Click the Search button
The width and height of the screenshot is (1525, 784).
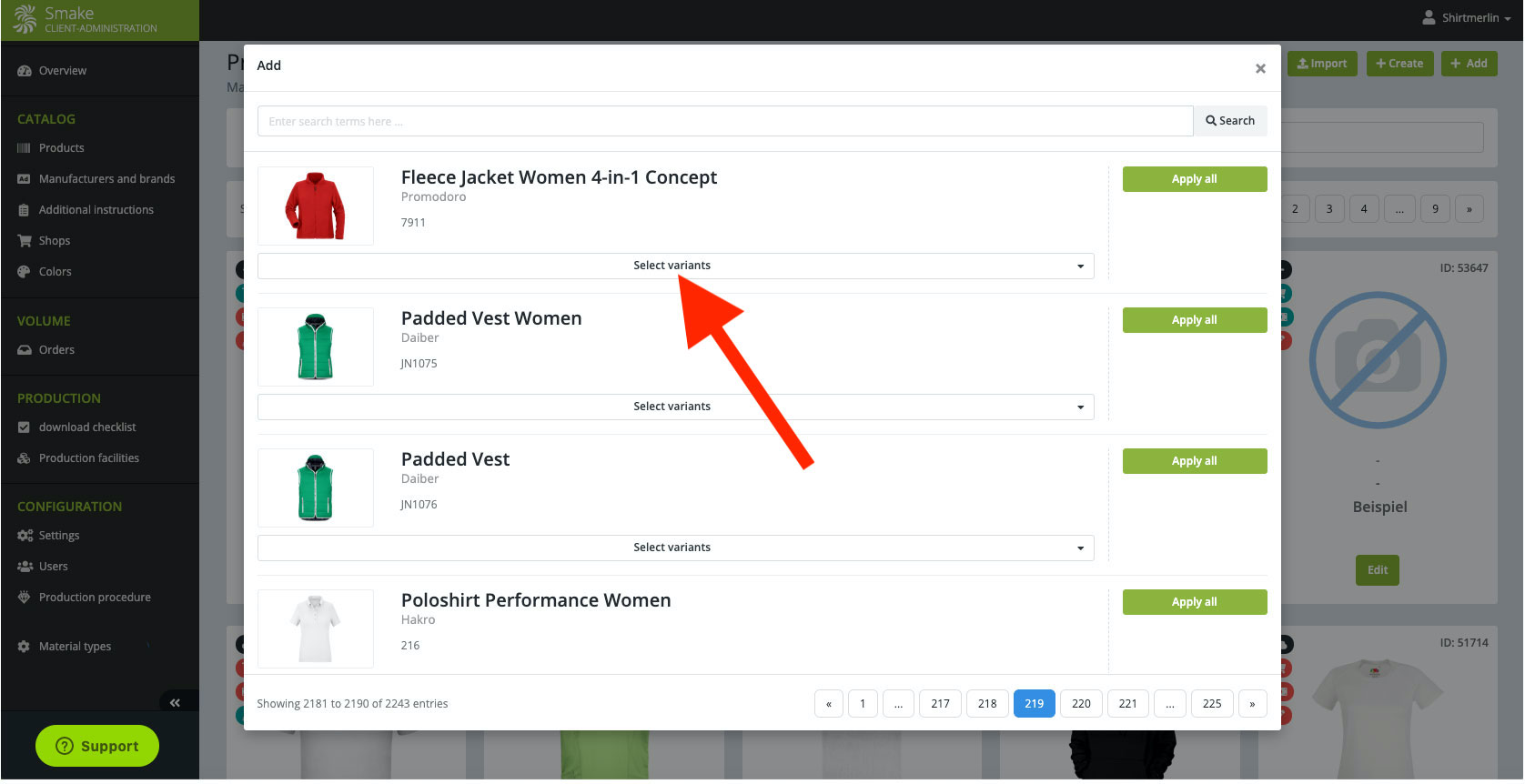pyautogui.click(x=1230, y=121)
